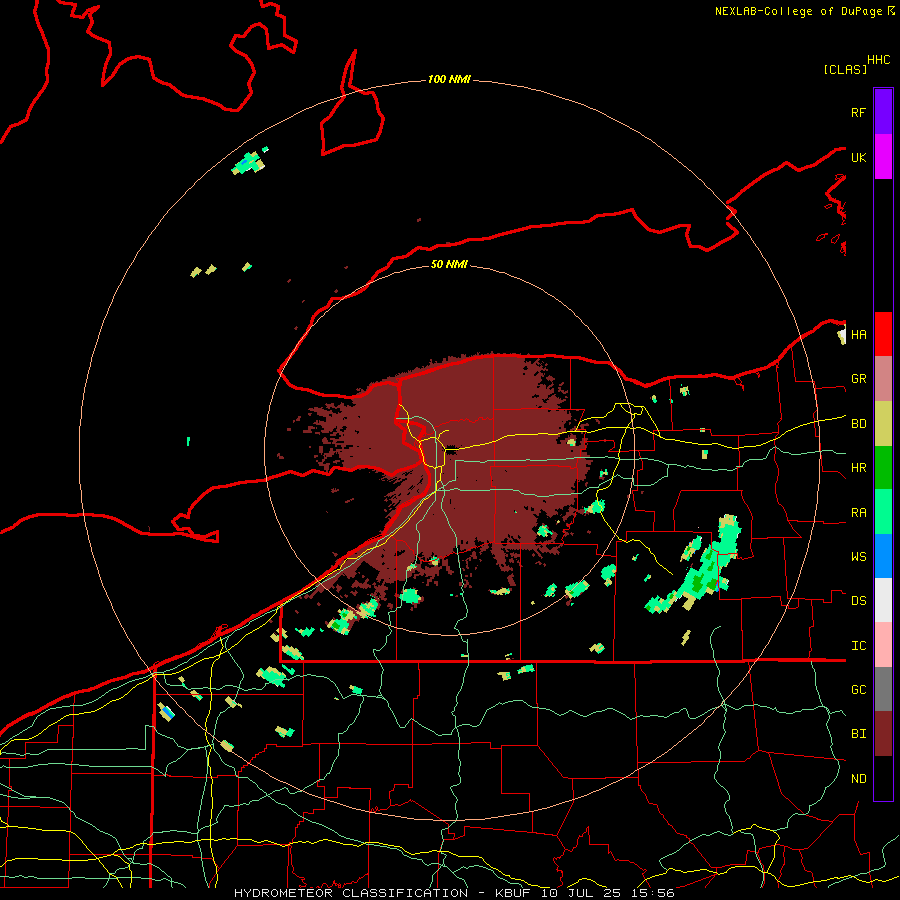Click the WS legend label
The image size is (900, 900).
[858, 557]
